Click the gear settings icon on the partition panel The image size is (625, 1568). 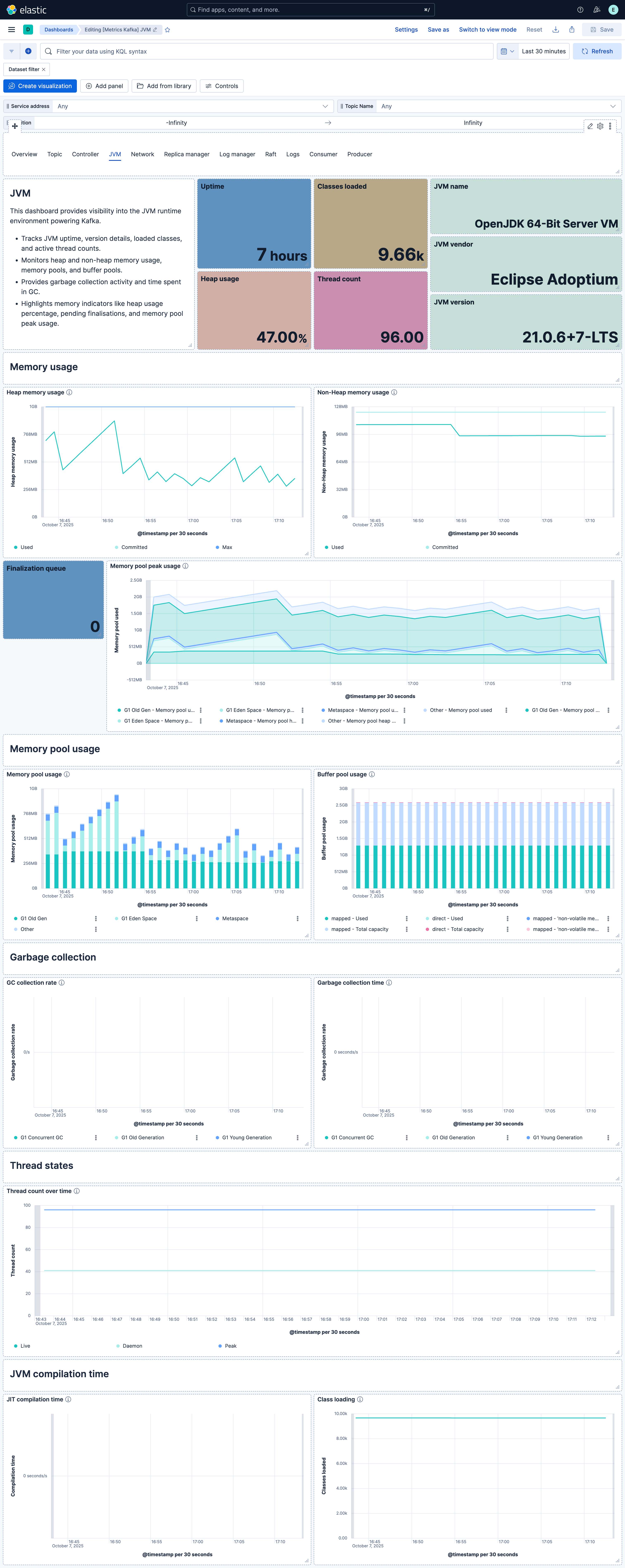pos(600,126)
